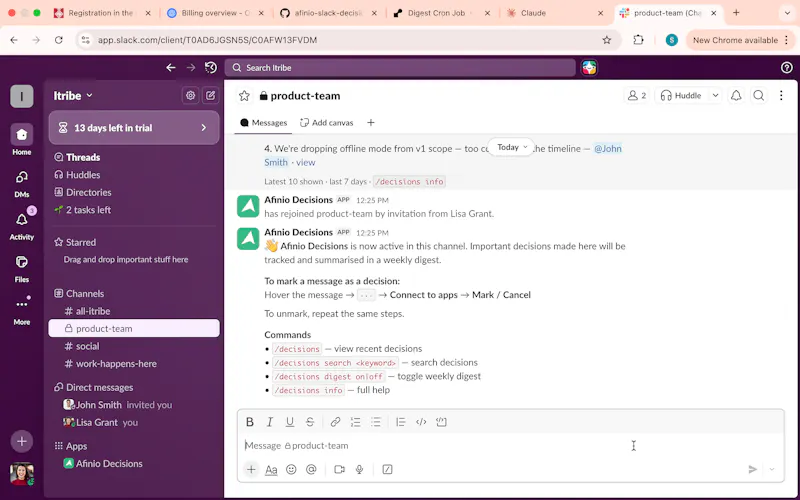The height and width of the screenshot is (500, 800).
Task: Go back in Slack history
Action: click(171, 67)
